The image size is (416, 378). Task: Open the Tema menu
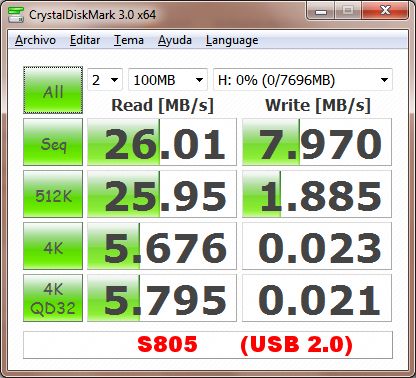click(x=129, y=40)
